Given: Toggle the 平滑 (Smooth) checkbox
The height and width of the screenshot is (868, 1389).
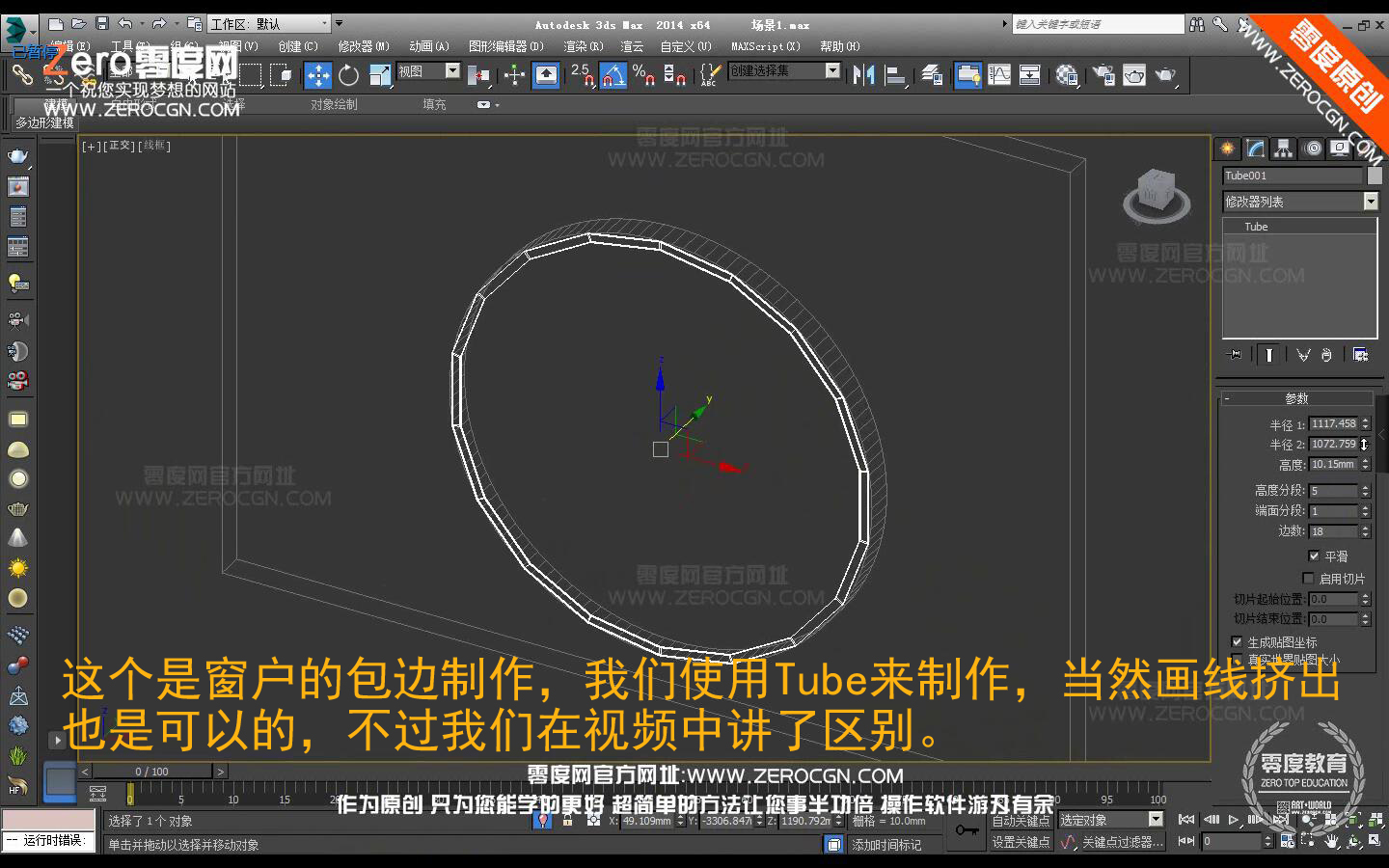Looking at the screenshot, I should click(1314, 556).
